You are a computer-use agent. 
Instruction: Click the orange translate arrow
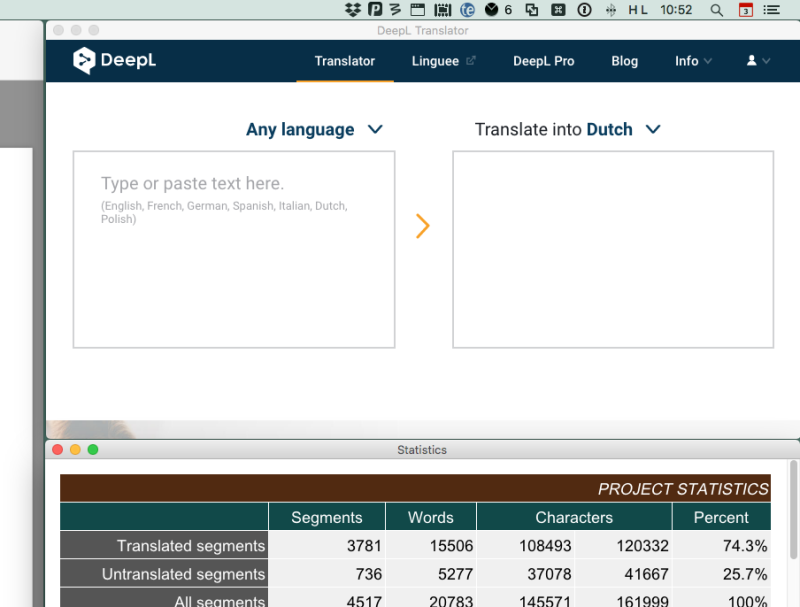(x=422, y=226)
